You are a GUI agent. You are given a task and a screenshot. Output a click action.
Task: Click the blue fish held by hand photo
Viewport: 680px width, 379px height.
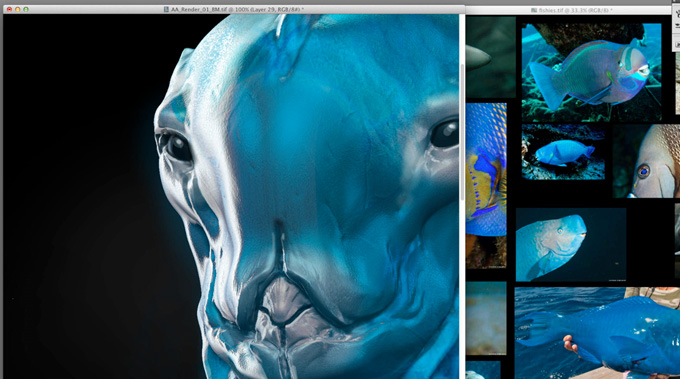(x=597, y=333)
